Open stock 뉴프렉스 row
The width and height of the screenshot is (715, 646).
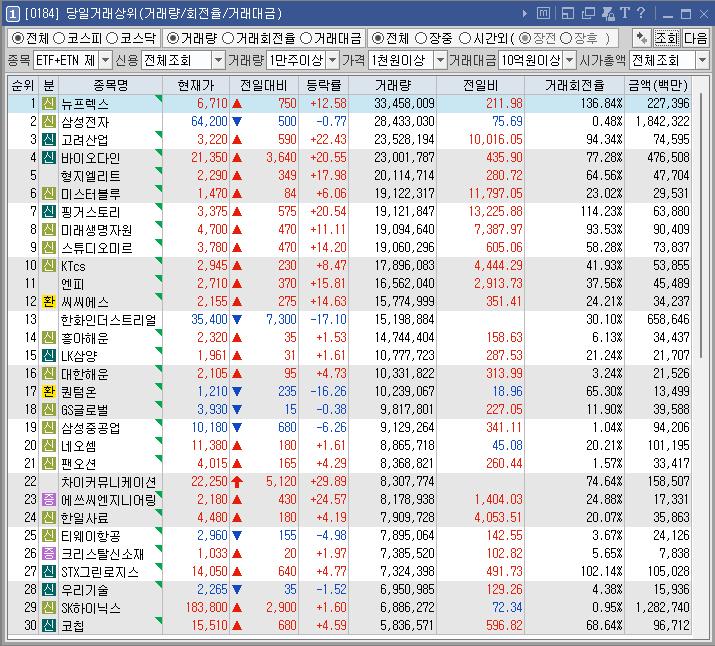[349, 103]
